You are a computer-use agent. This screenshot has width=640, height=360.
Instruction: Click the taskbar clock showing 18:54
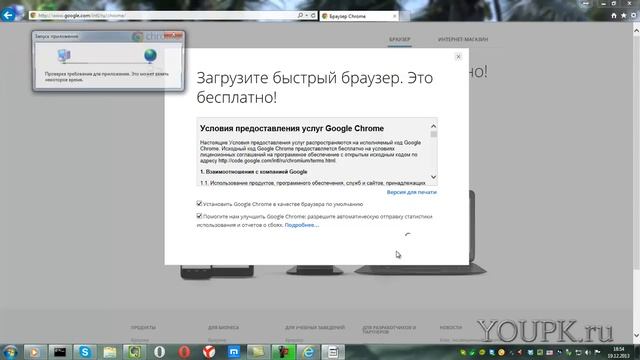click(x=618, y=352)
